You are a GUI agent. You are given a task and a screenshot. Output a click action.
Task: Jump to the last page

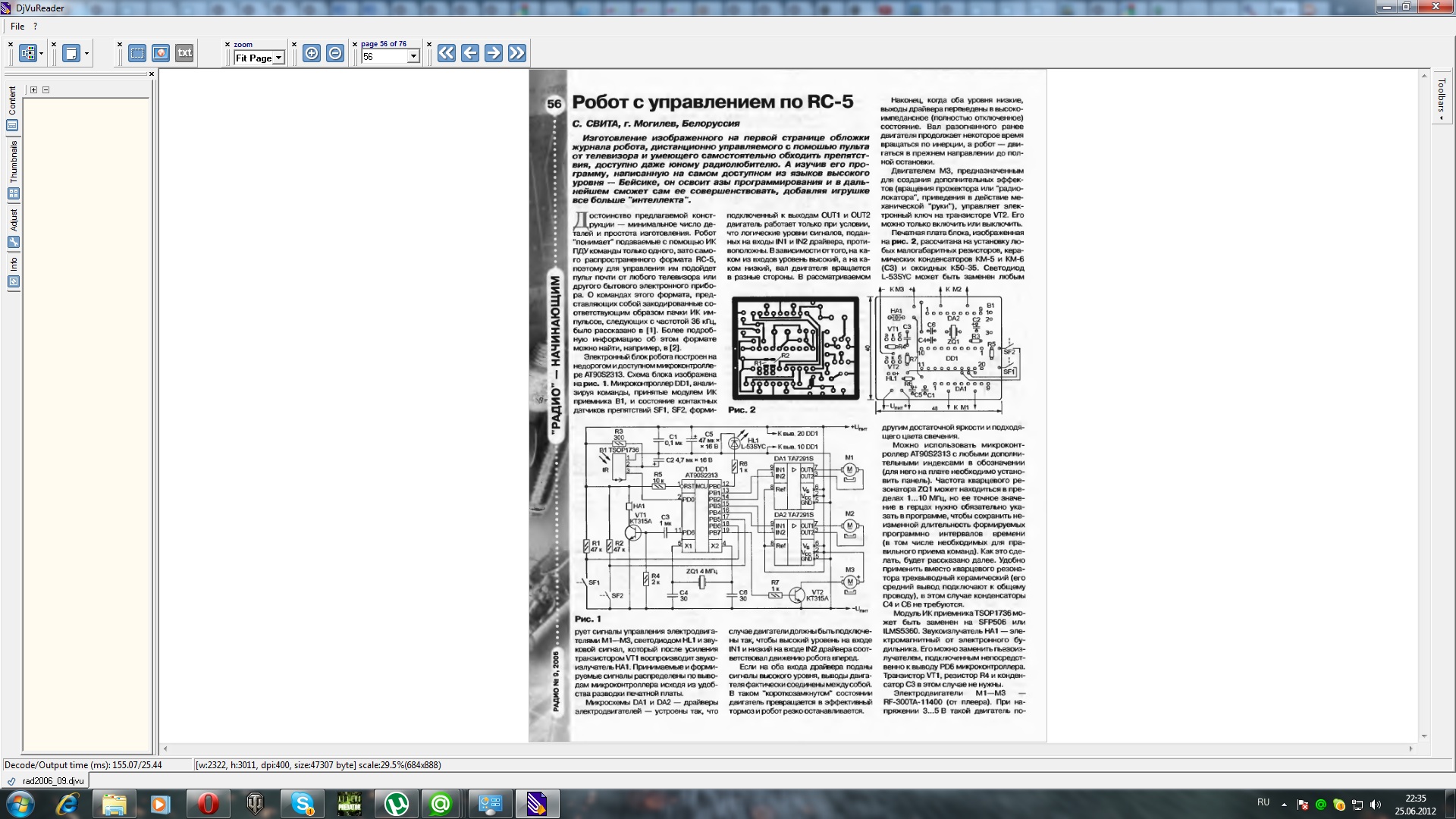[x=516, y=53]
